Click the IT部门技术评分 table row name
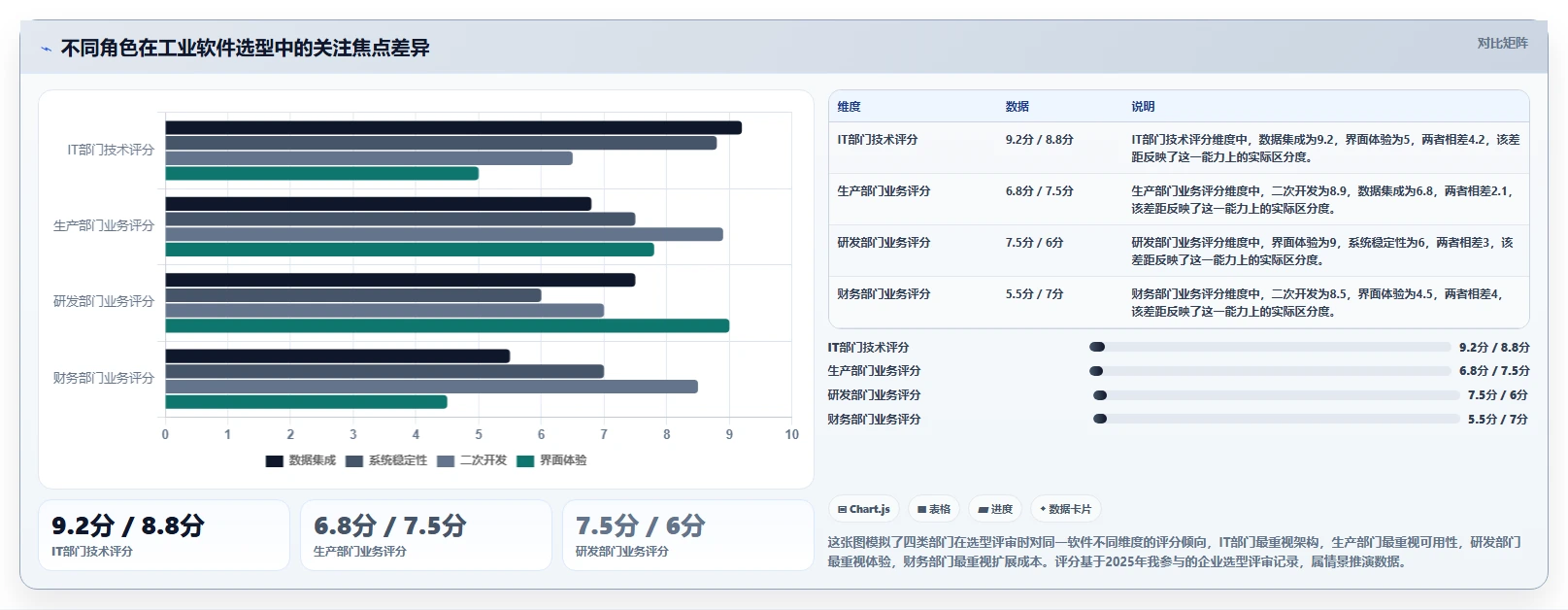The height and width of the screenshot is (610, 1568). pos(878,140)
